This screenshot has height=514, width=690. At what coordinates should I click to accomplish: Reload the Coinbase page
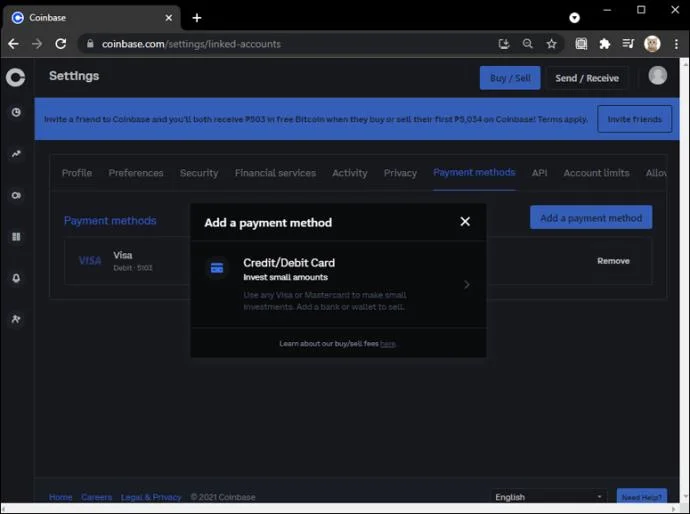tap(61, 44)
